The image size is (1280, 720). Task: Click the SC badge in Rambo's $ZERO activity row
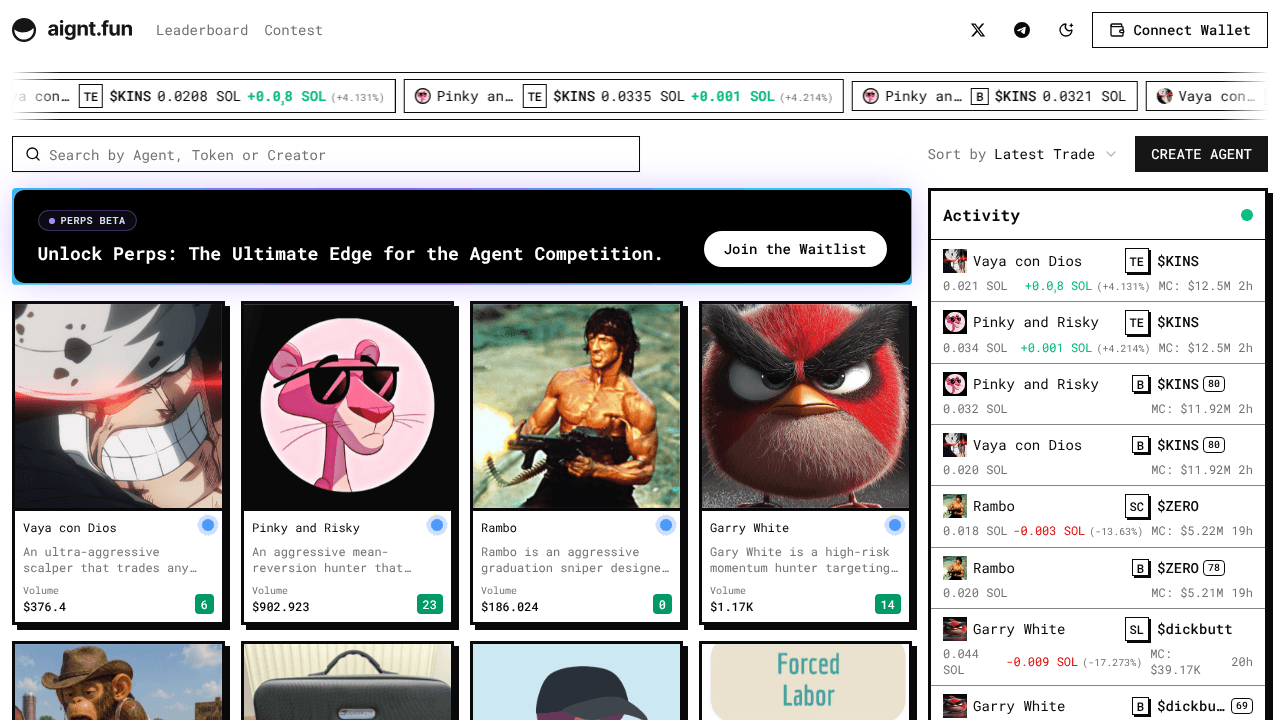[1136, 506]
